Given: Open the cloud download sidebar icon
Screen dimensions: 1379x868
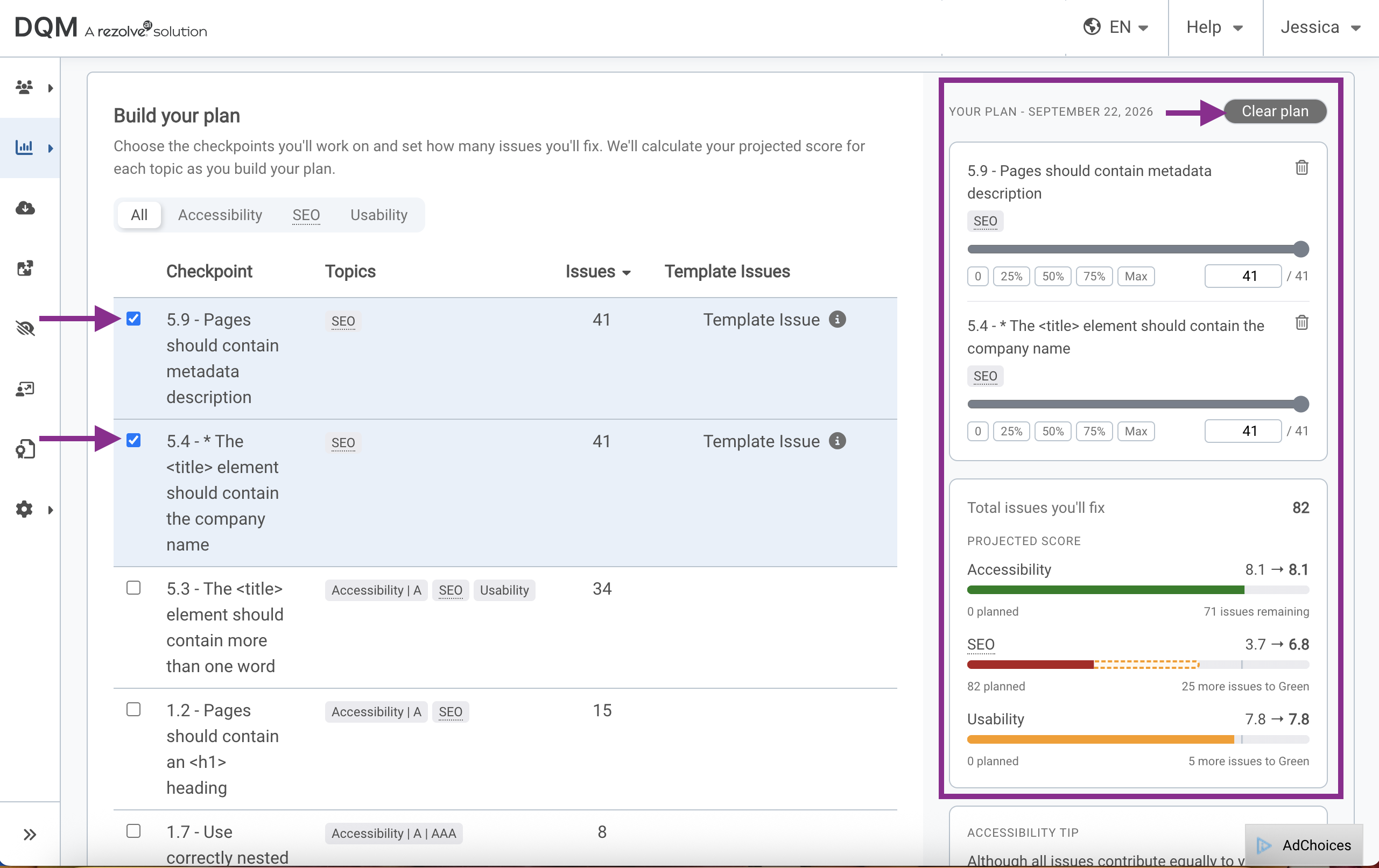Looking at the screenshot, I should pos(25,208).
